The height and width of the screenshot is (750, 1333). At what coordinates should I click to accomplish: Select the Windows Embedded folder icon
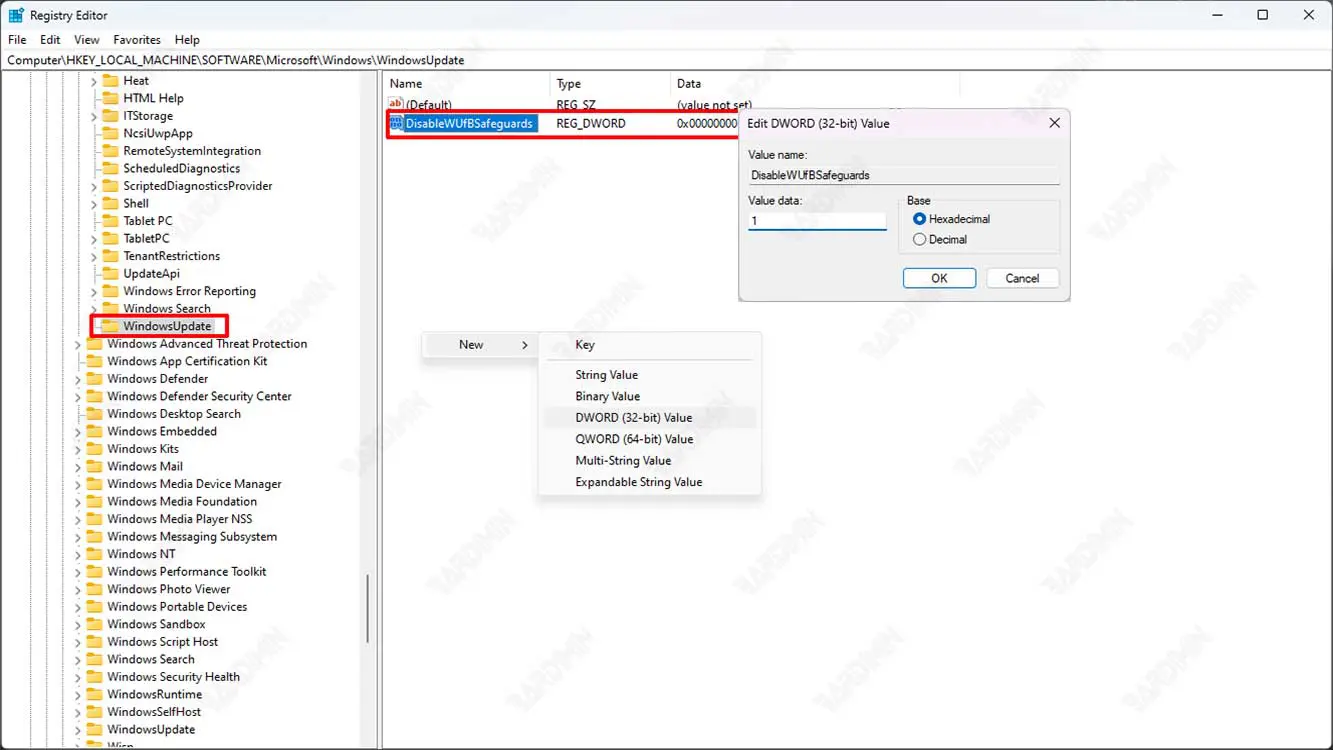coord(94,431)
